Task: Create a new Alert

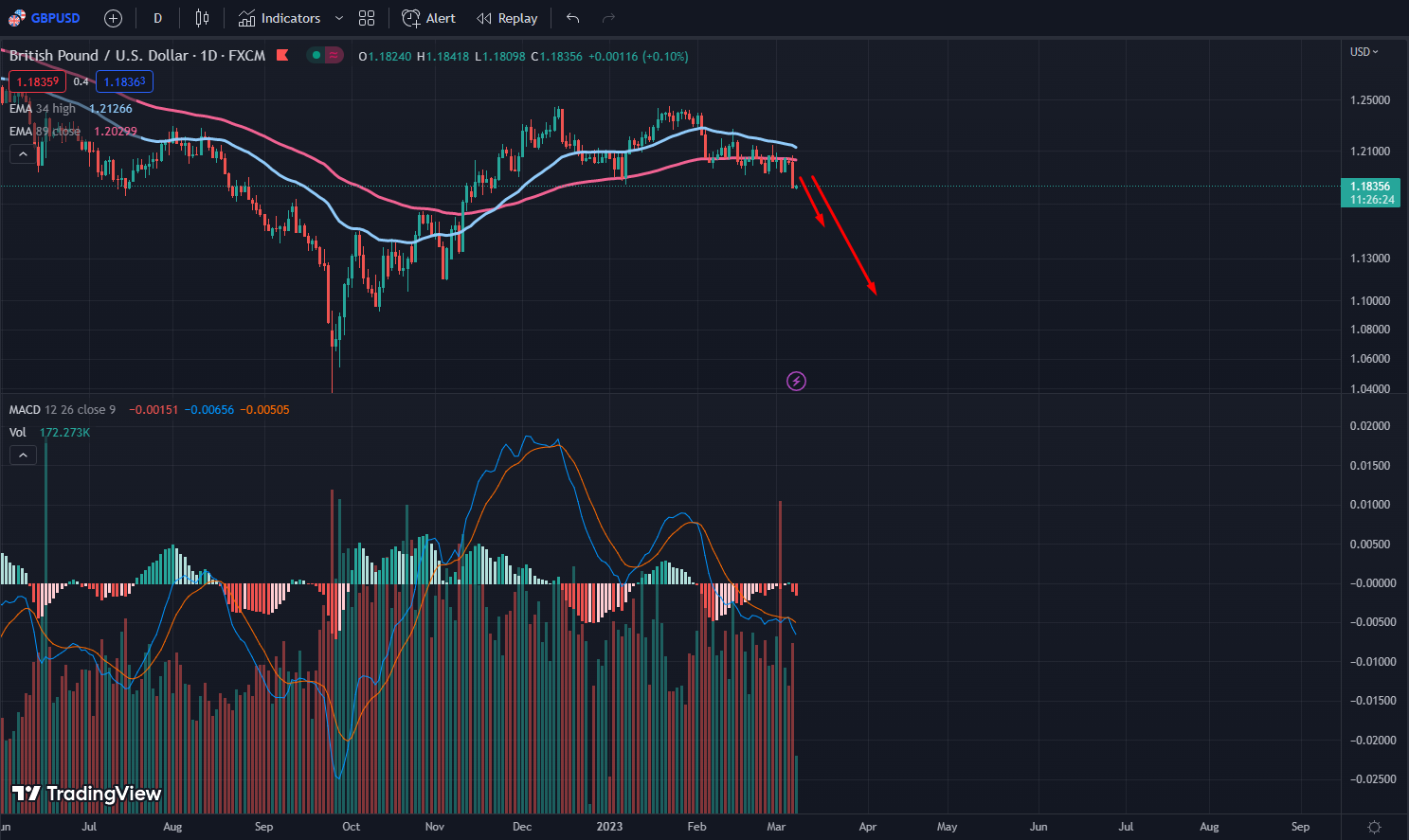Action: point(428,18)
